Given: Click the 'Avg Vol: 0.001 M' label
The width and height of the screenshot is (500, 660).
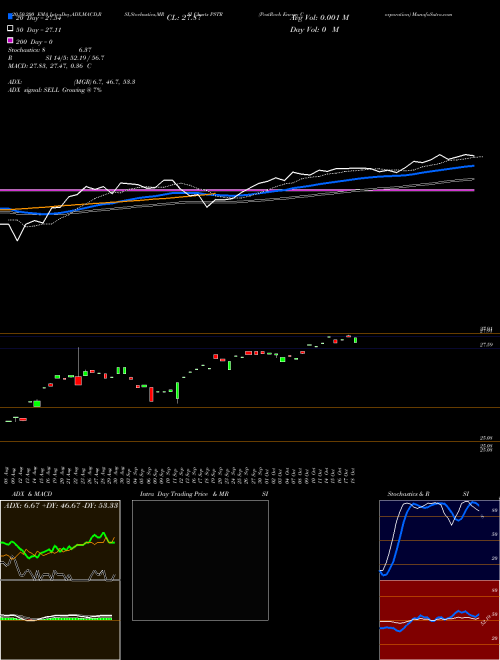Looking at the screenshot, I should point(320,18).
